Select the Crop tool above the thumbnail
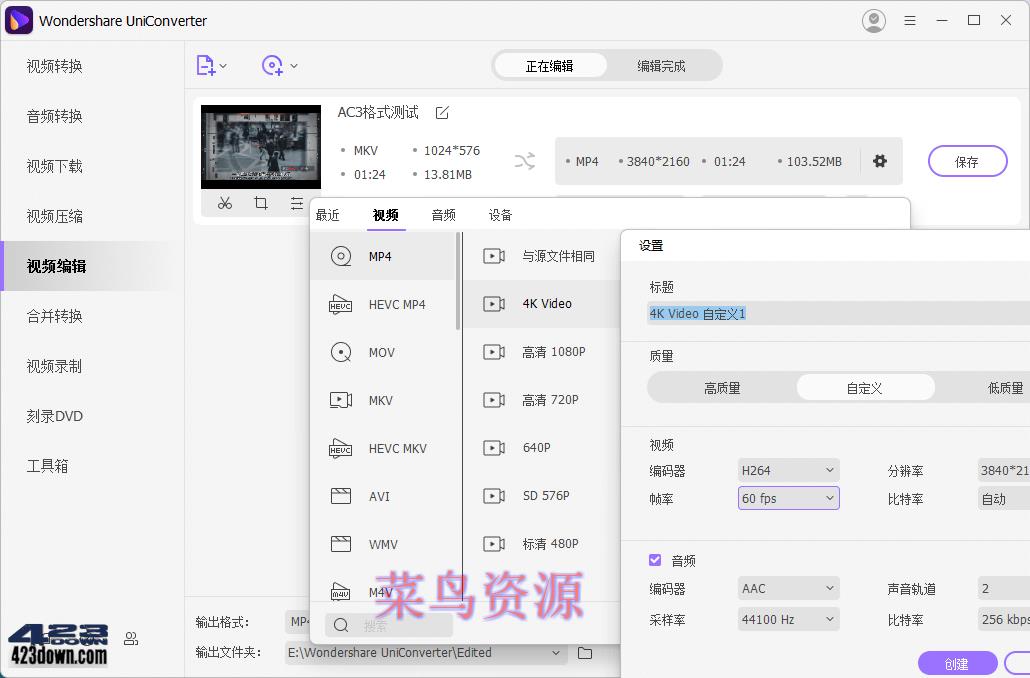 point(261,203)
